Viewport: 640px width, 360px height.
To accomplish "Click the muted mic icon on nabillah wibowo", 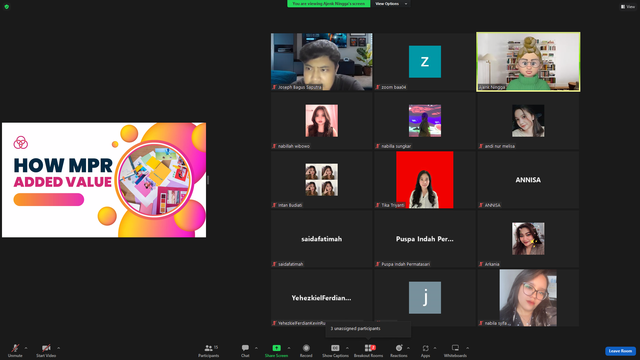I will click(274, 146).
